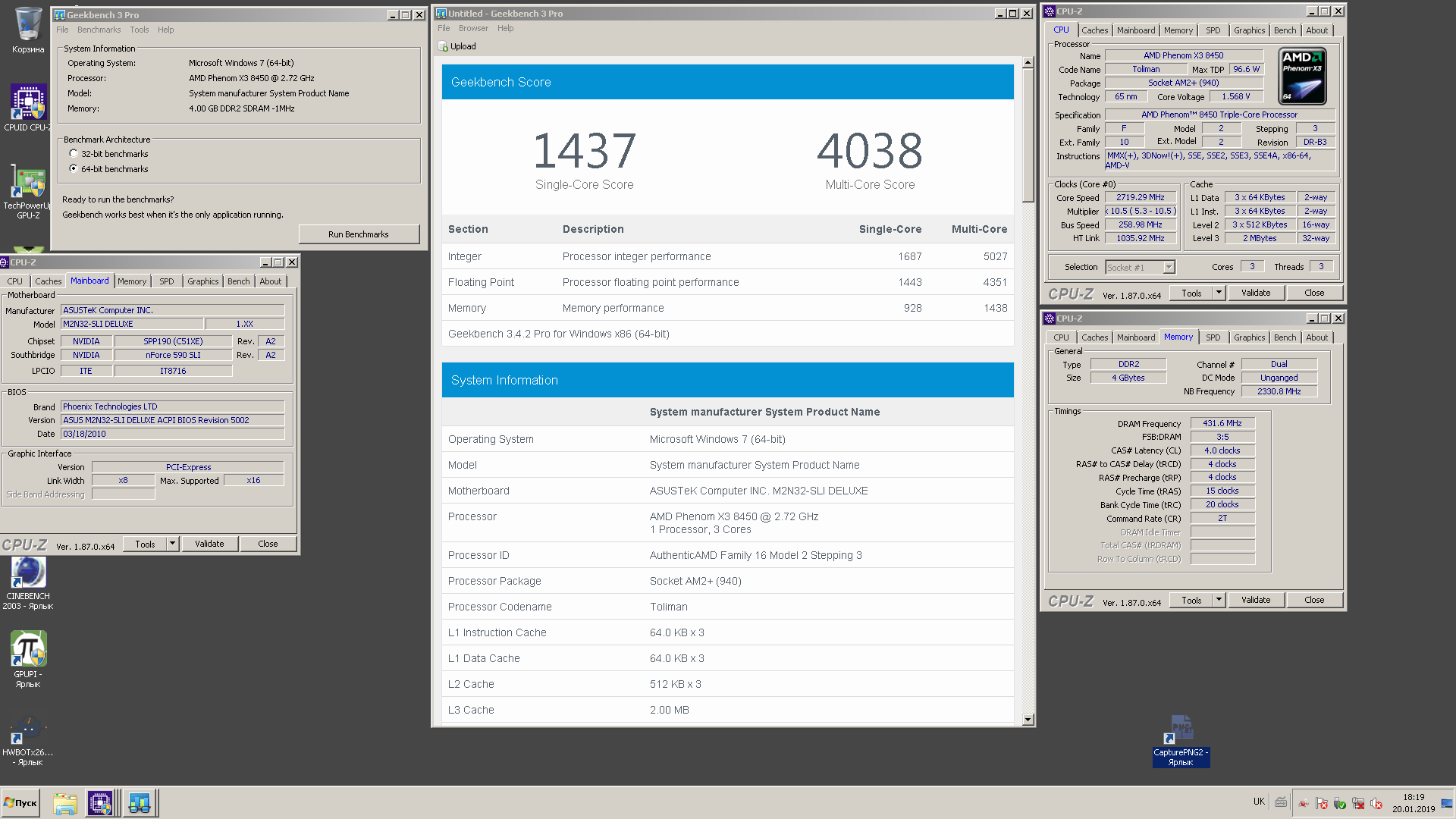Open Browser menu in Untitled Geekbench window
Image resolution: width=1456 pixels, height=819 pixels.
(473, 28)
